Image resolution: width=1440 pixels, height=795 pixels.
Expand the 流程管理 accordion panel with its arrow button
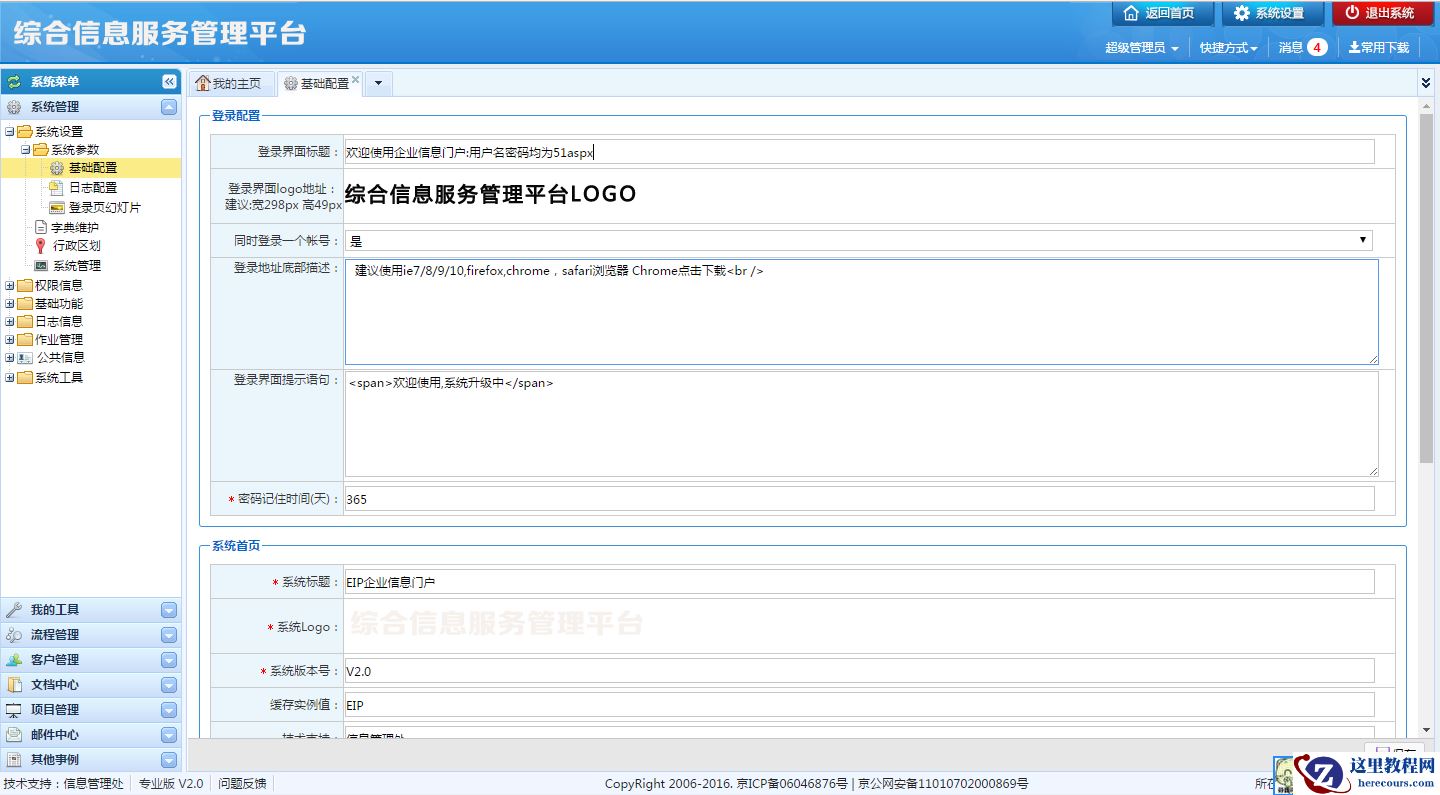(169, 635)
